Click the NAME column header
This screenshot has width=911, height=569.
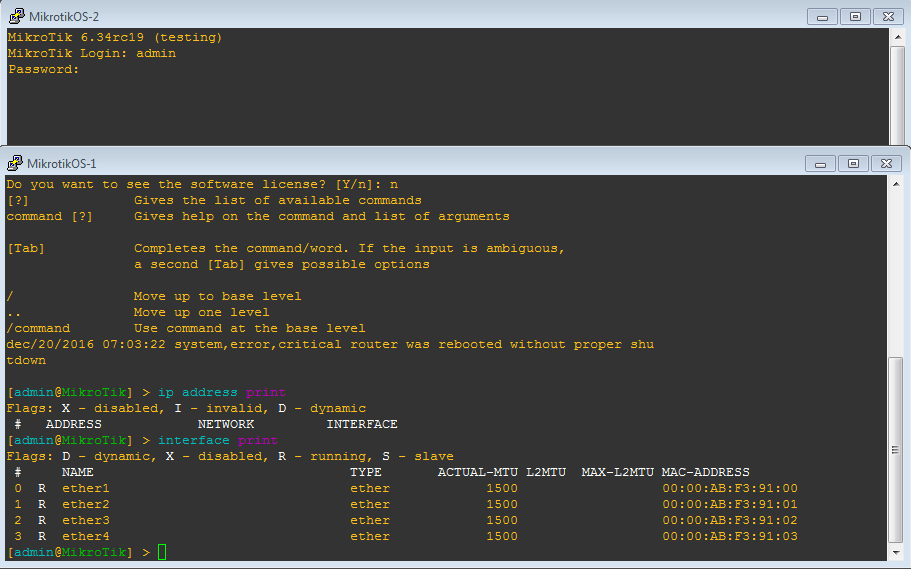78,473
